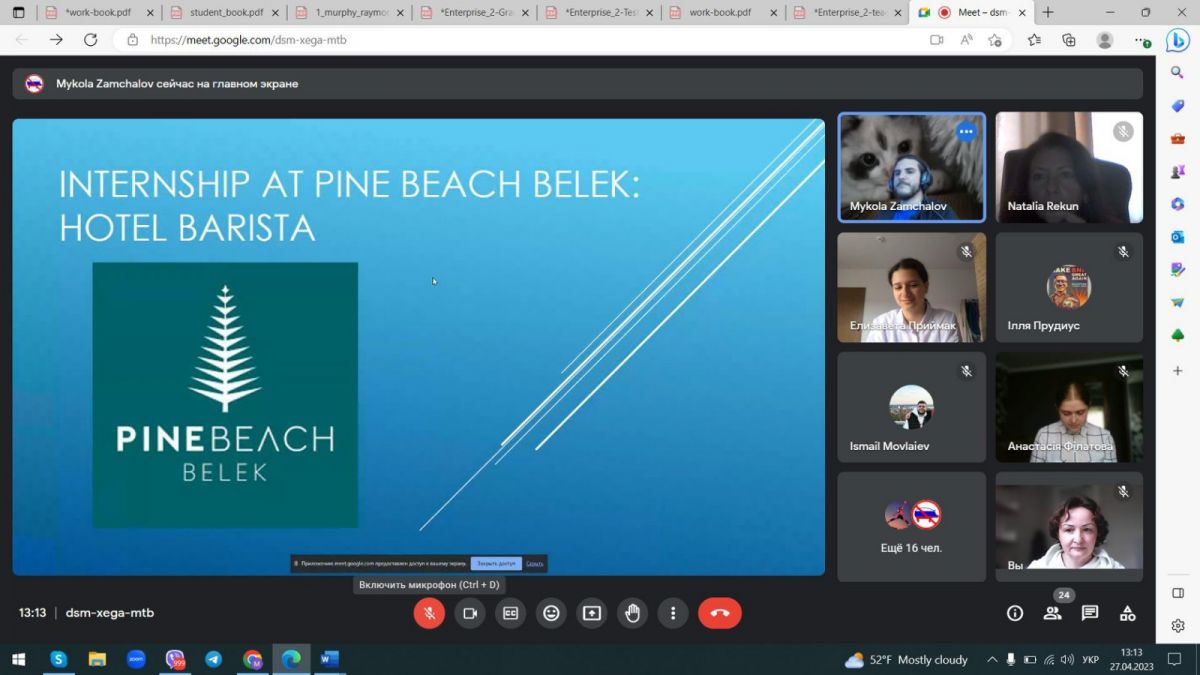Raise your hand in the meeting

633,613
